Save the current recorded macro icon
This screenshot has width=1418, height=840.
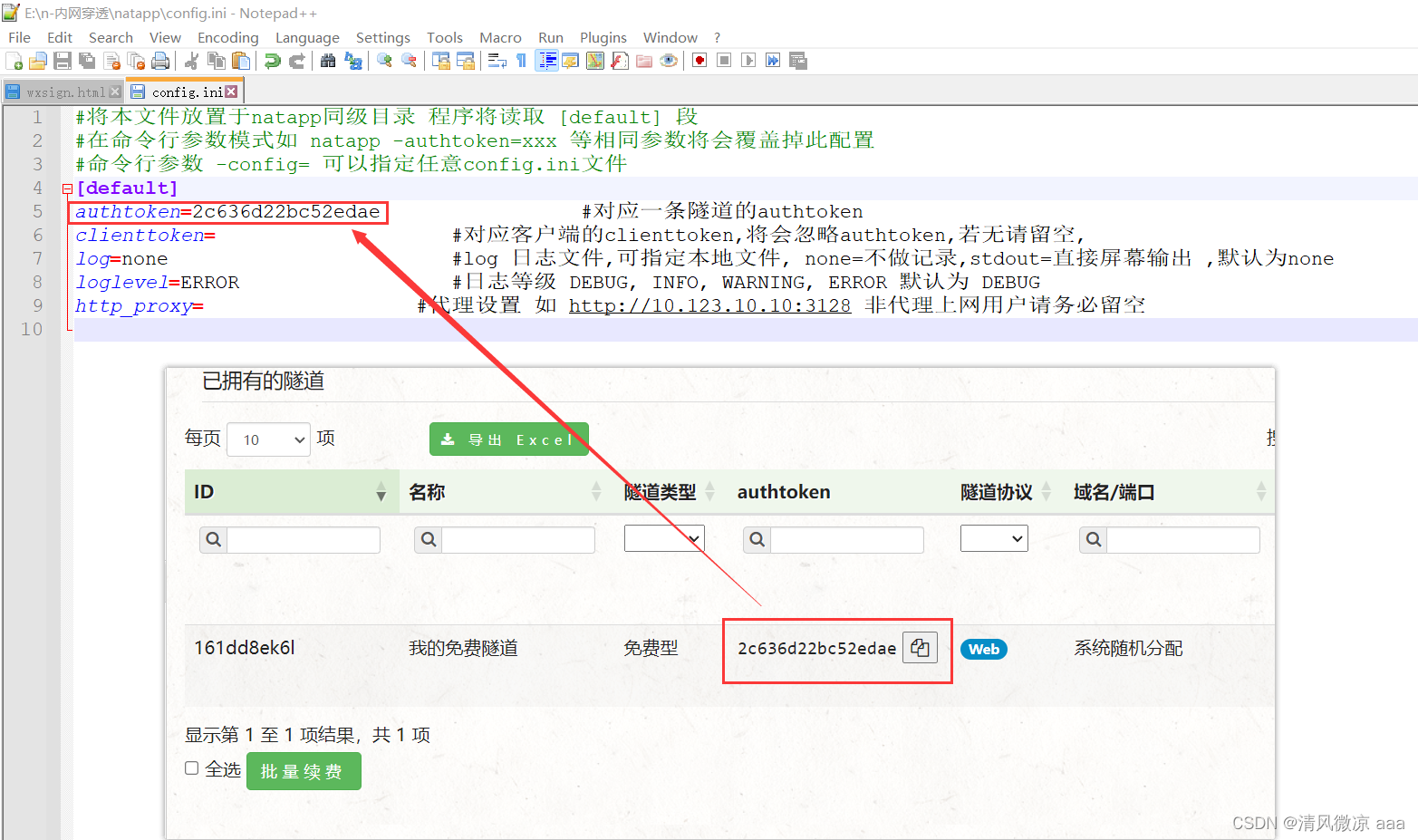pos(798,61)
